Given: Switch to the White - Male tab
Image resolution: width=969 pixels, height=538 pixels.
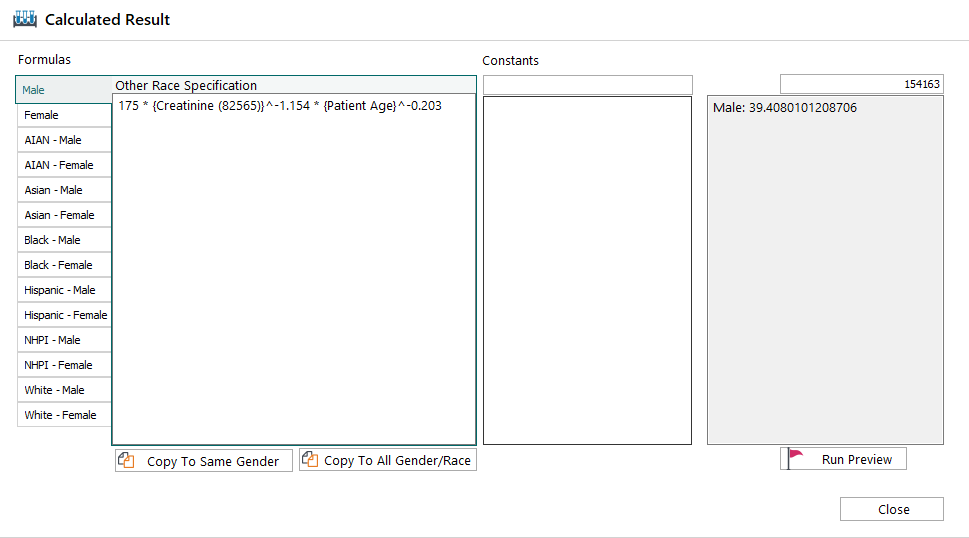Looking at the screenshot, I should tap(64, 390).
